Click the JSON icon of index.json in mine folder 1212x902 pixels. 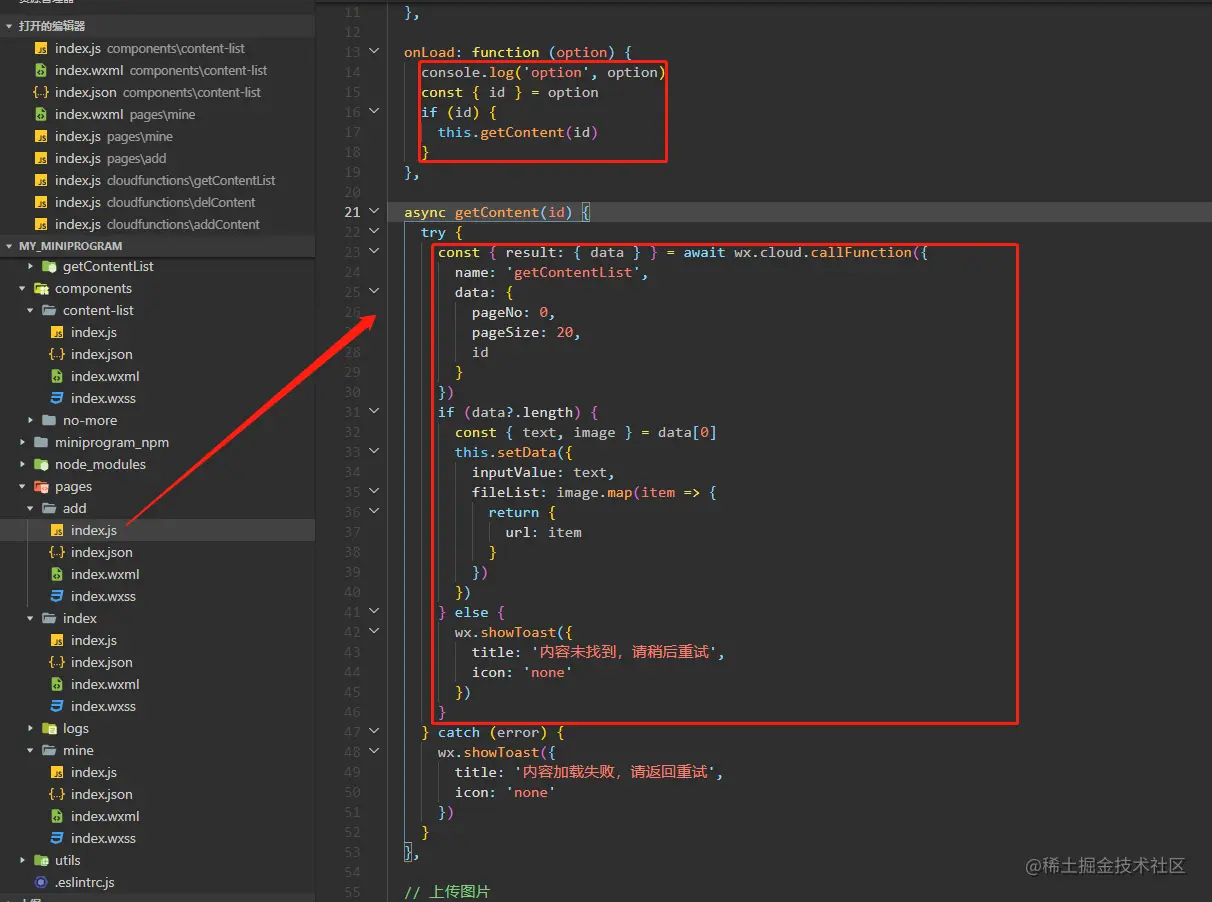click(x=57, y=794)
